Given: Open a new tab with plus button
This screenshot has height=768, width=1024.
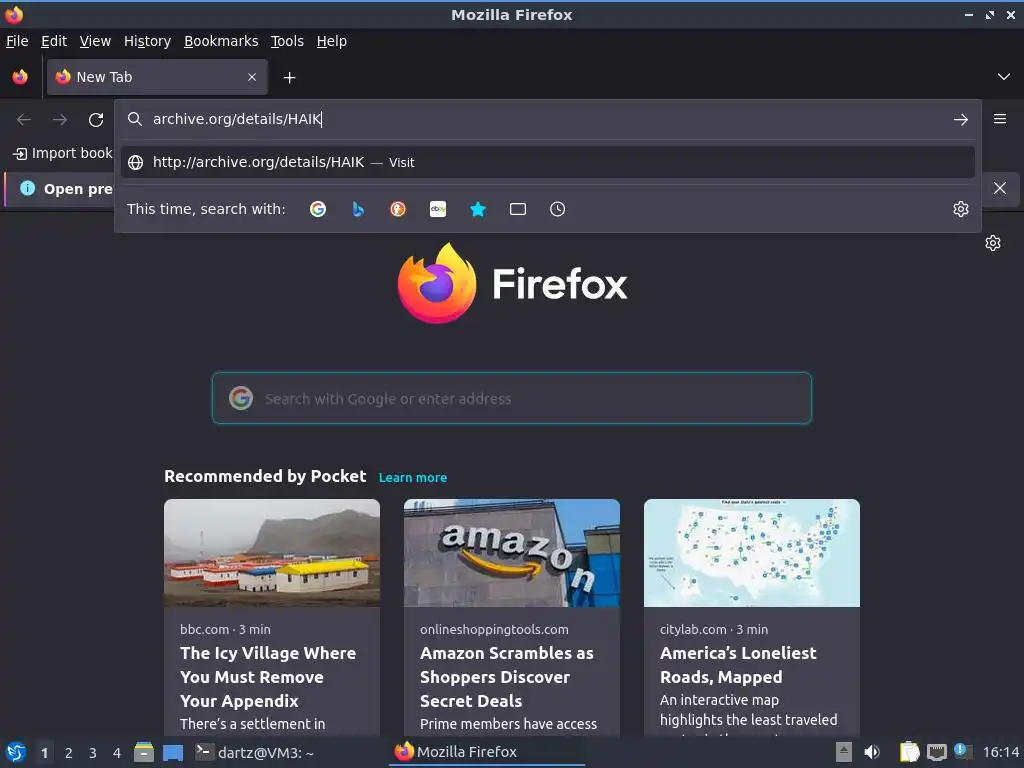Looking at the screenshot, I should click(x=289, y=78).
